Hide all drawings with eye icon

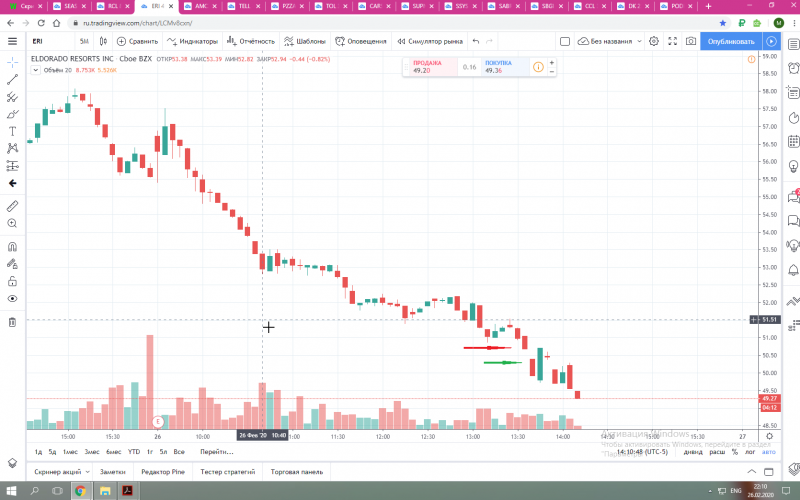pos(12,299)
